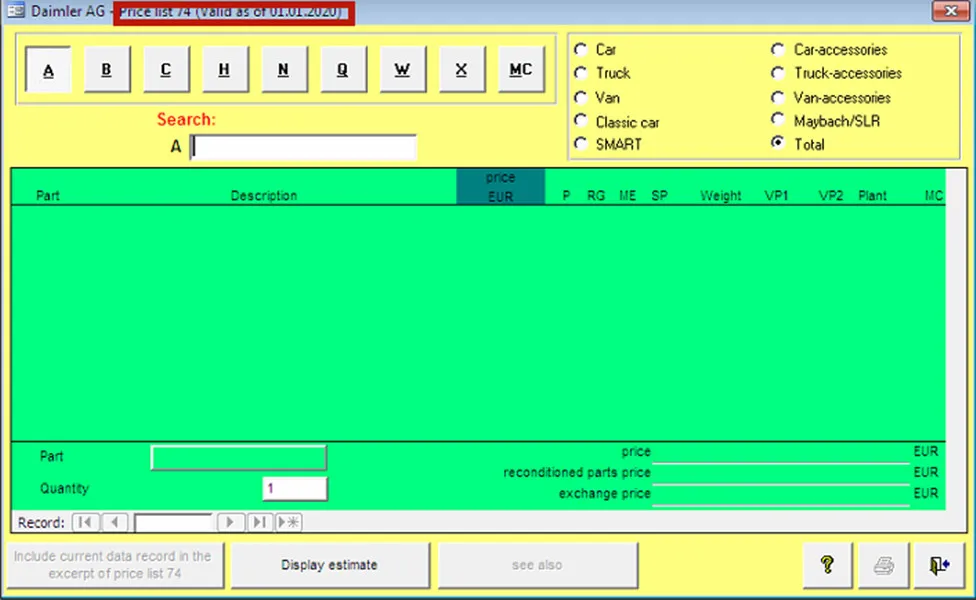
Task: Click the printer icon button
Action: tap(883, 565)
